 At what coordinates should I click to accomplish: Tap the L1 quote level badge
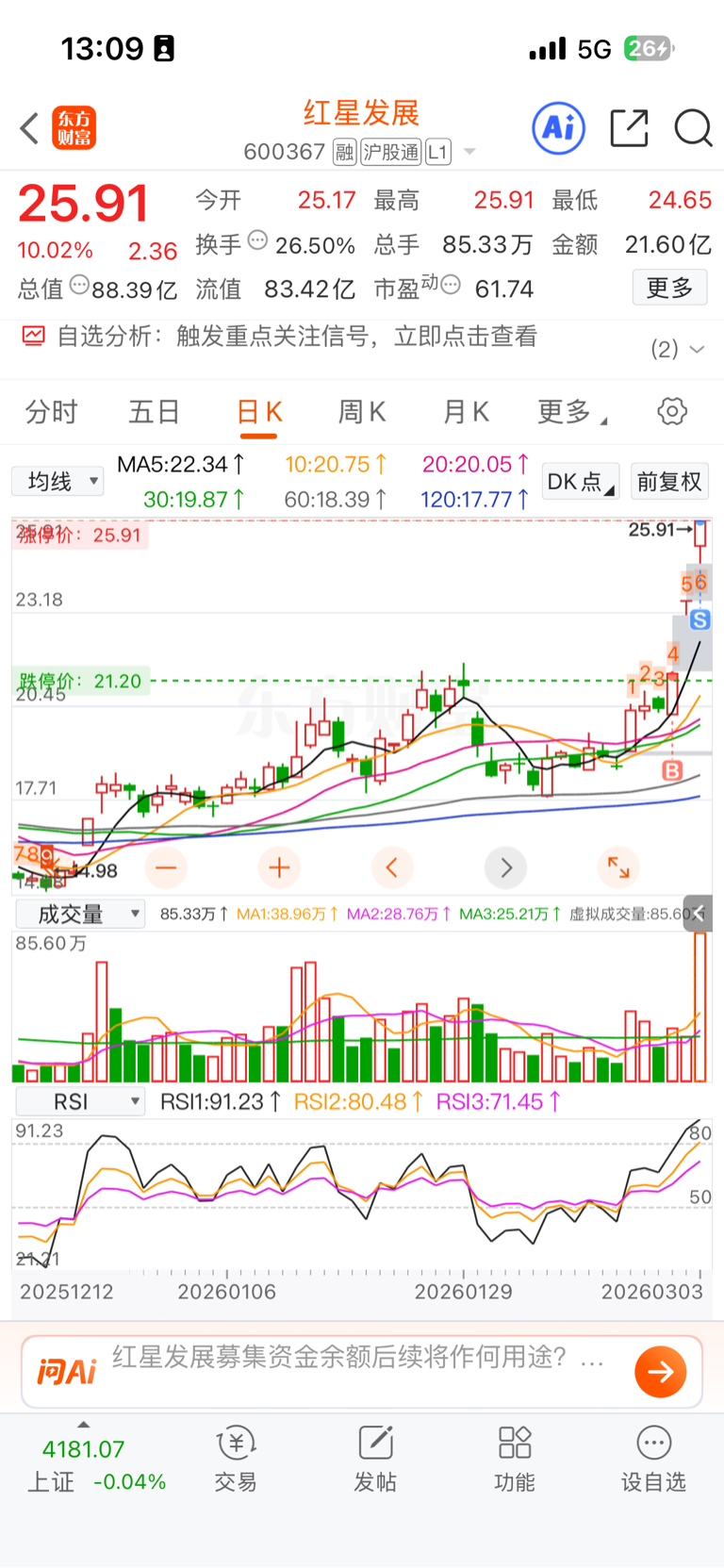438,152
